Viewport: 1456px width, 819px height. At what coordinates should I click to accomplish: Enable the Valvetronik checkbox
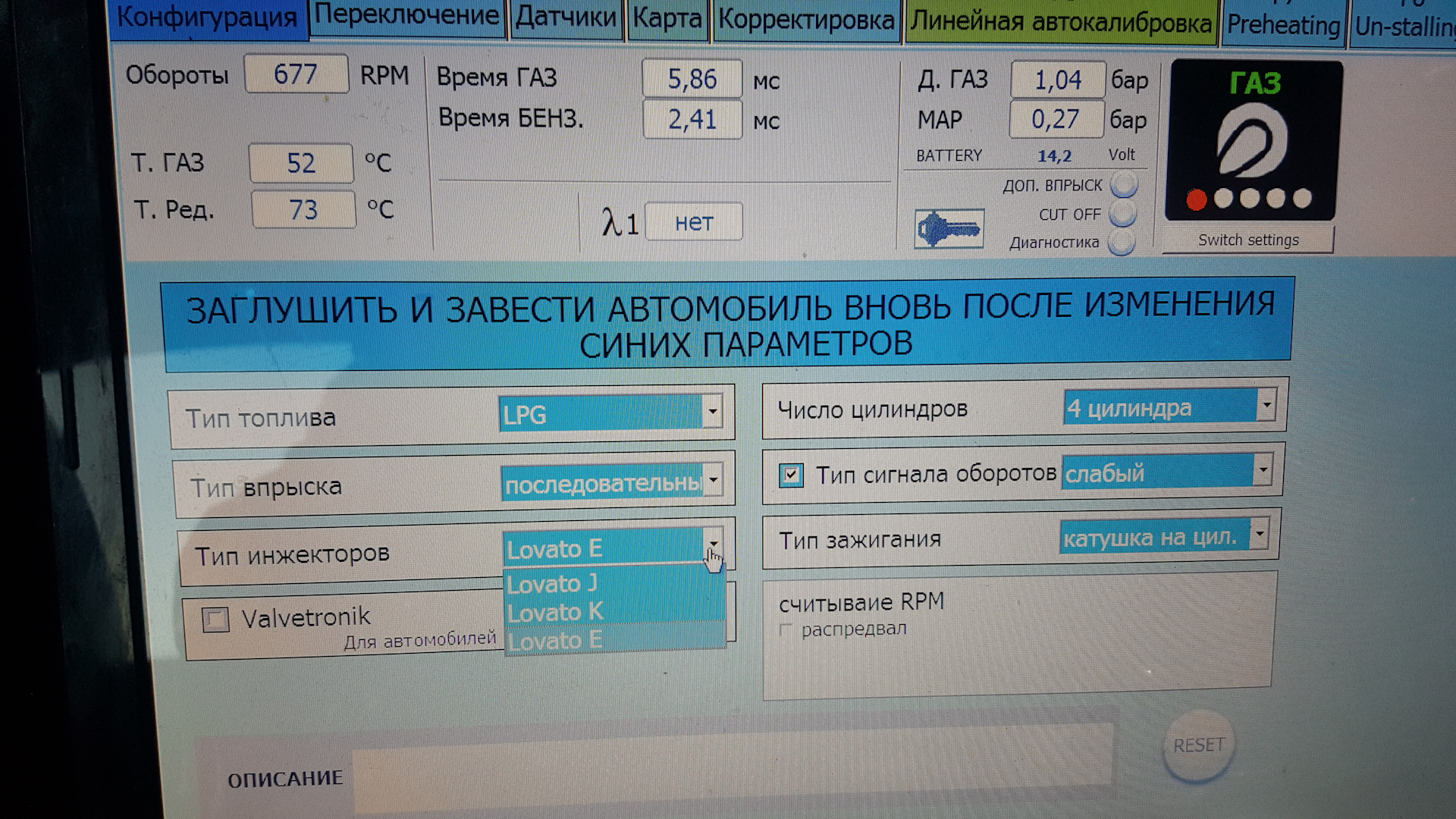[216, 620]
